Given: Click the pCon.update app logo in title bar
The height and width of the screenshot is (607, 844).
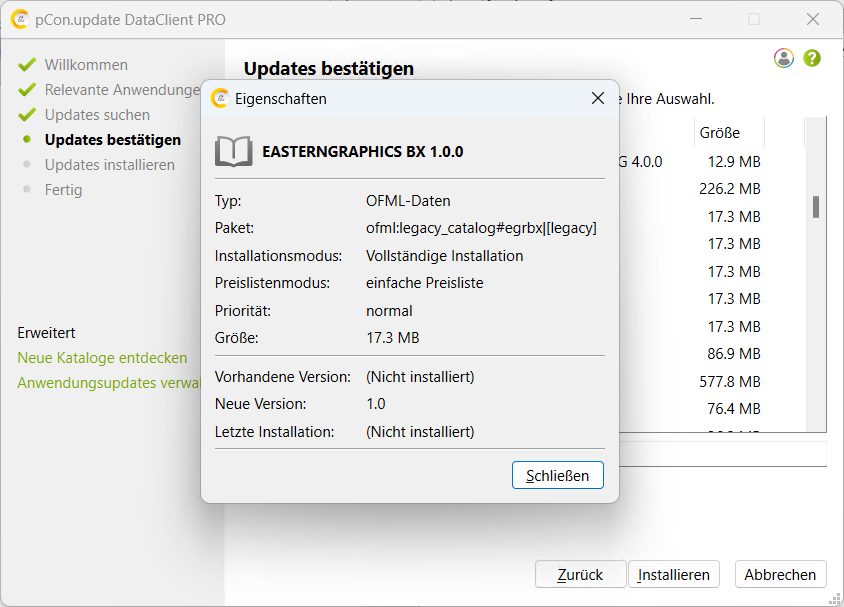Looking at the screenshot, I should 20,19.
